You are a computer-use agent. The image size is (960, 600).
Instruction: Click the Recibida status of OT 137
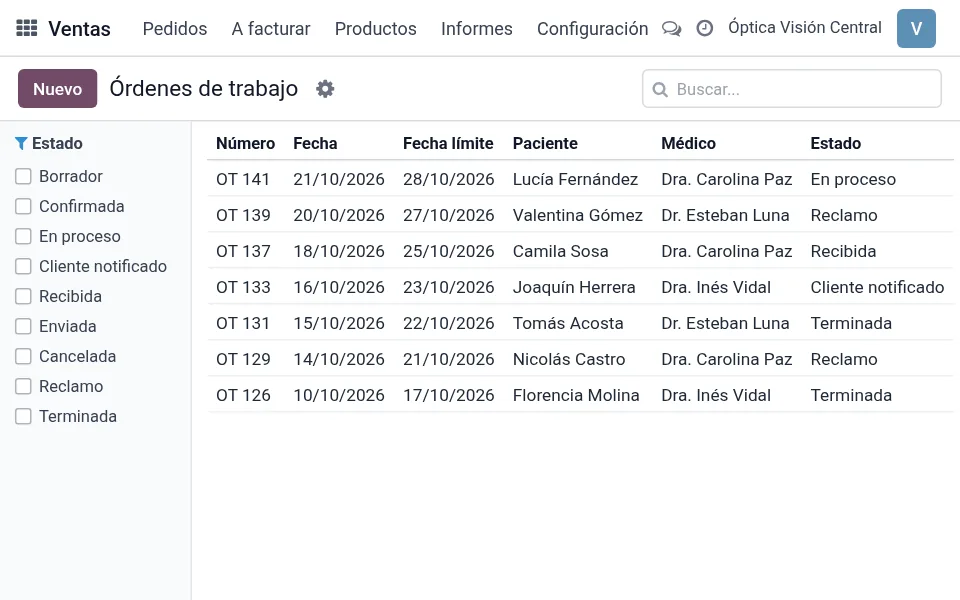coord(843,252)
